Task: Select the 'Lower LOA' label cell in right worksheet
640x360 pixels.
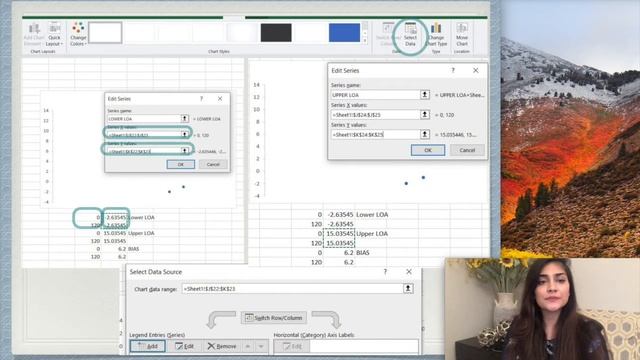Action: tap(372, 214)
